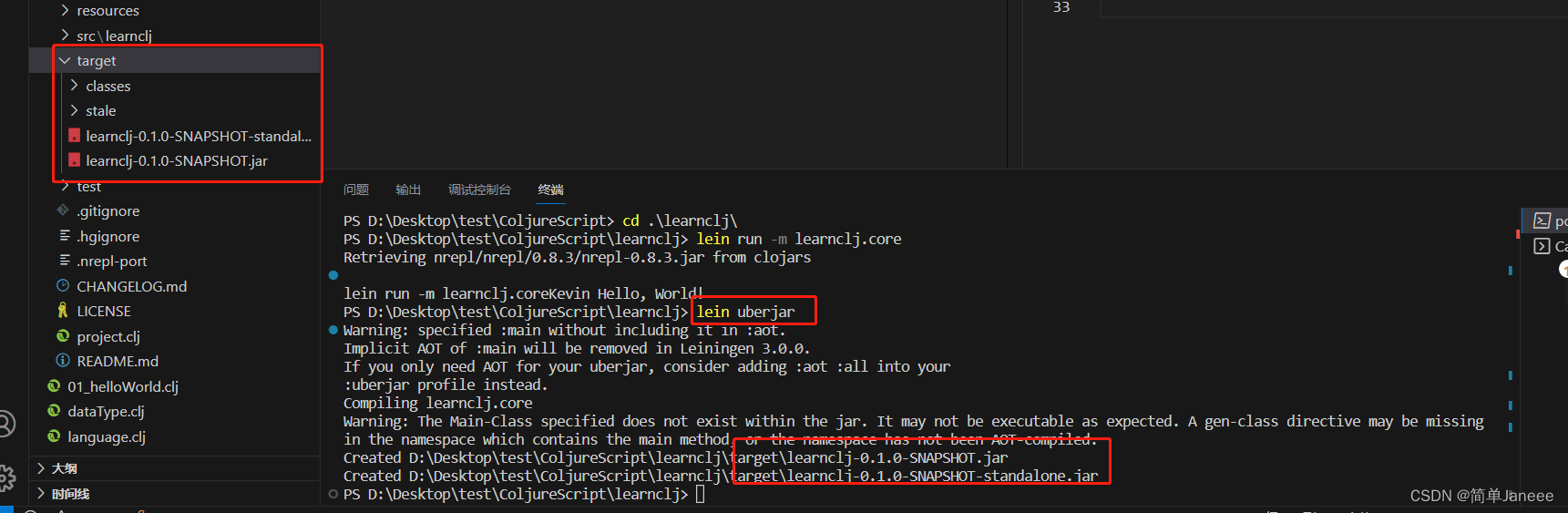Open language.clj file
Image resolution: width=1568 pixels, height=513 pixels.
click(x=107, y=436)
